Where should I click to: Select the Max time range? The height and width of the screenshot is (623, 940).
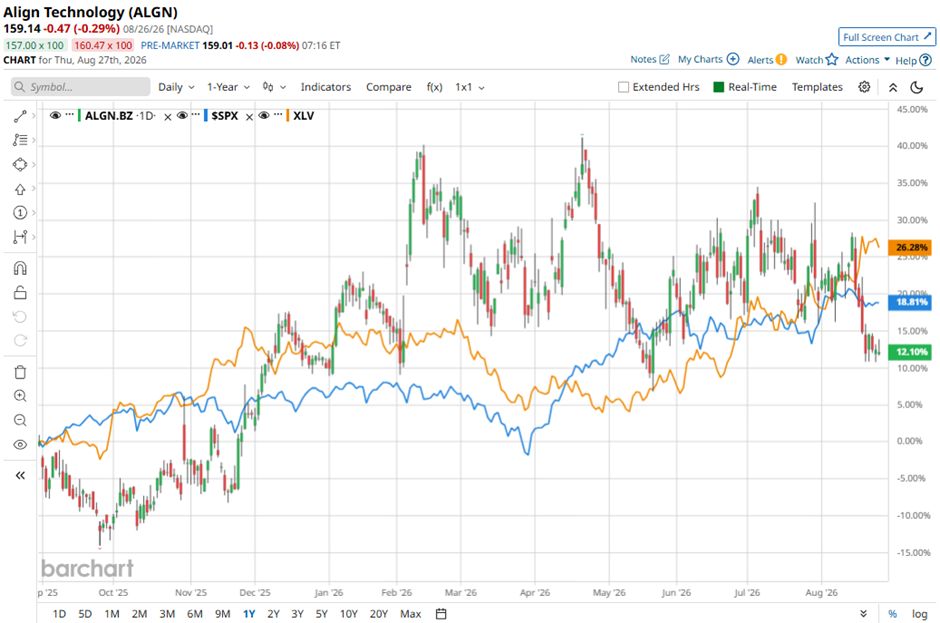[411, 613]
